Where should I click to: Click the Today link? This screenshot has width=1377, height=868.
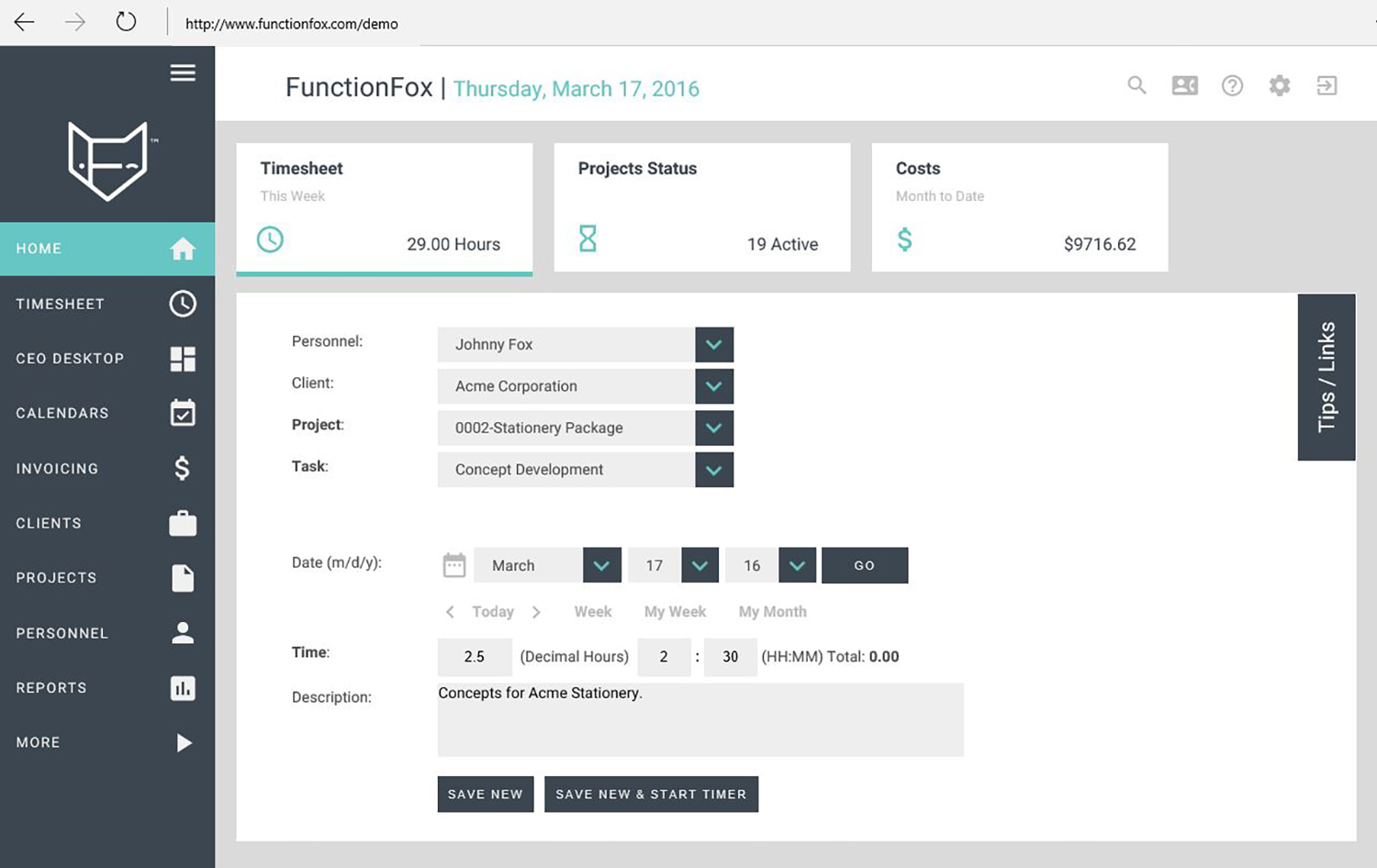pos(493,612)
